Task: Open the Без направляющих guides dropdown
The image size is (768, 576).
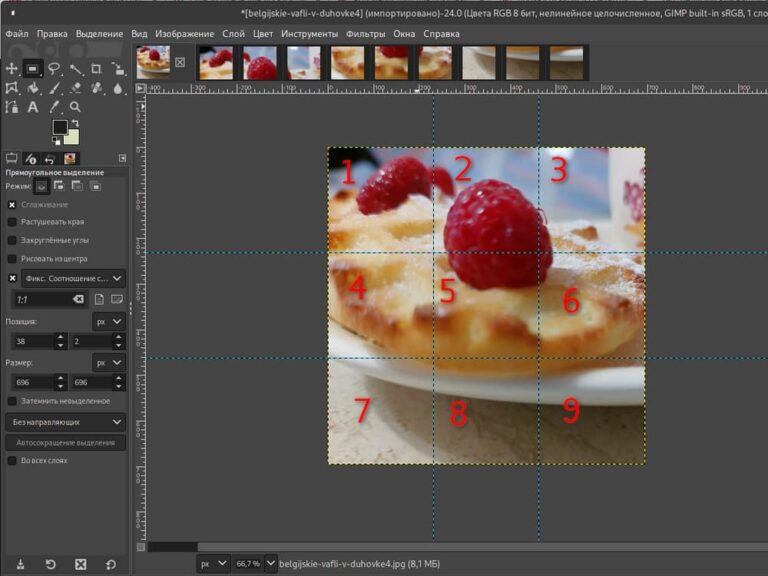Action: [66, 422]
